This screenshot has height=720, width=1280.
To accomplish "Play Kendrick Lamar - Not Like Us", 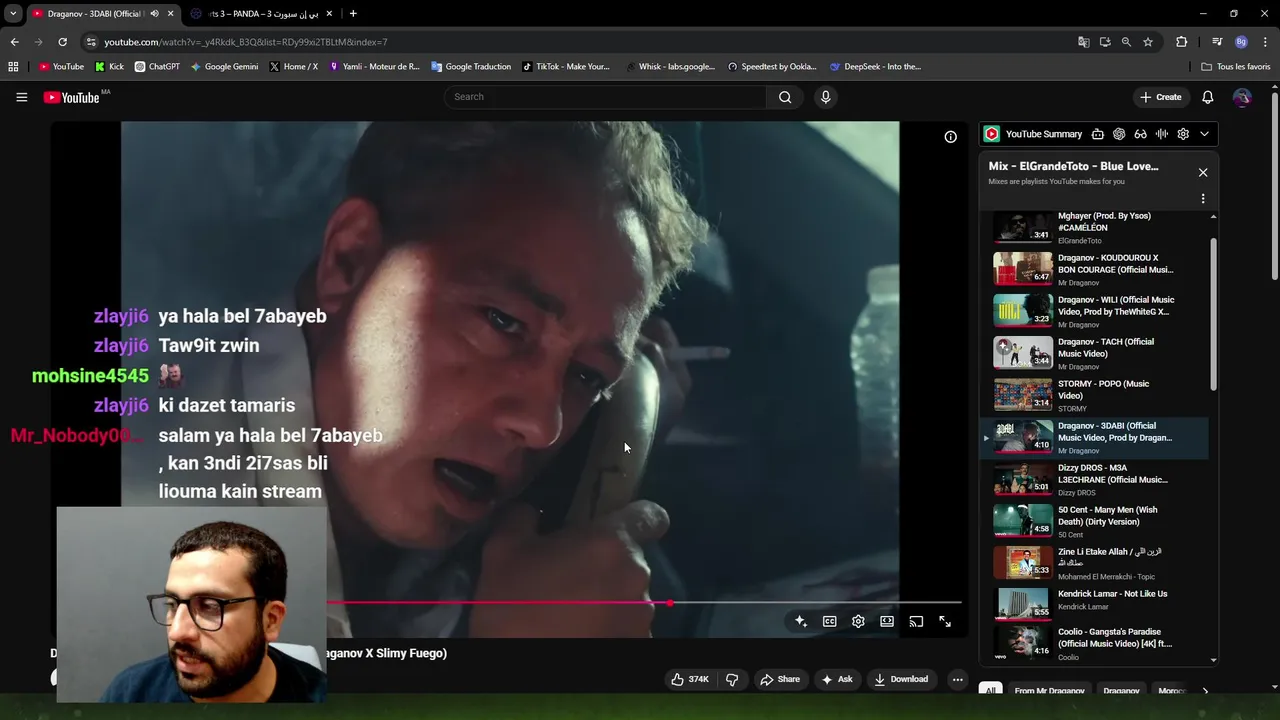I will point(1094,605).
